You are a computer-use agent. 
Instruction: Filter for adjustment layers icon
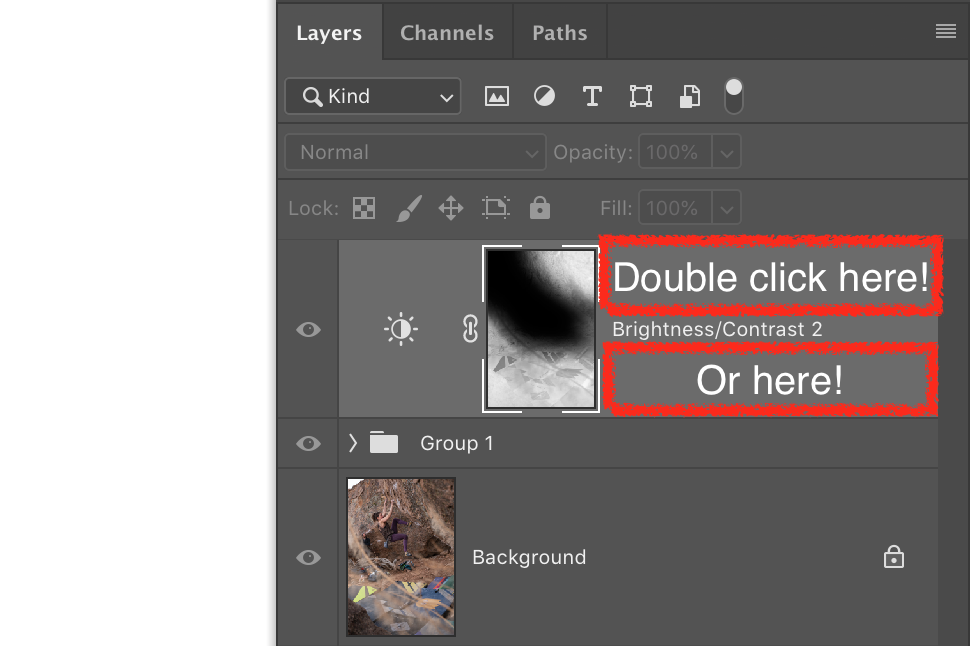tap(544, 96)
